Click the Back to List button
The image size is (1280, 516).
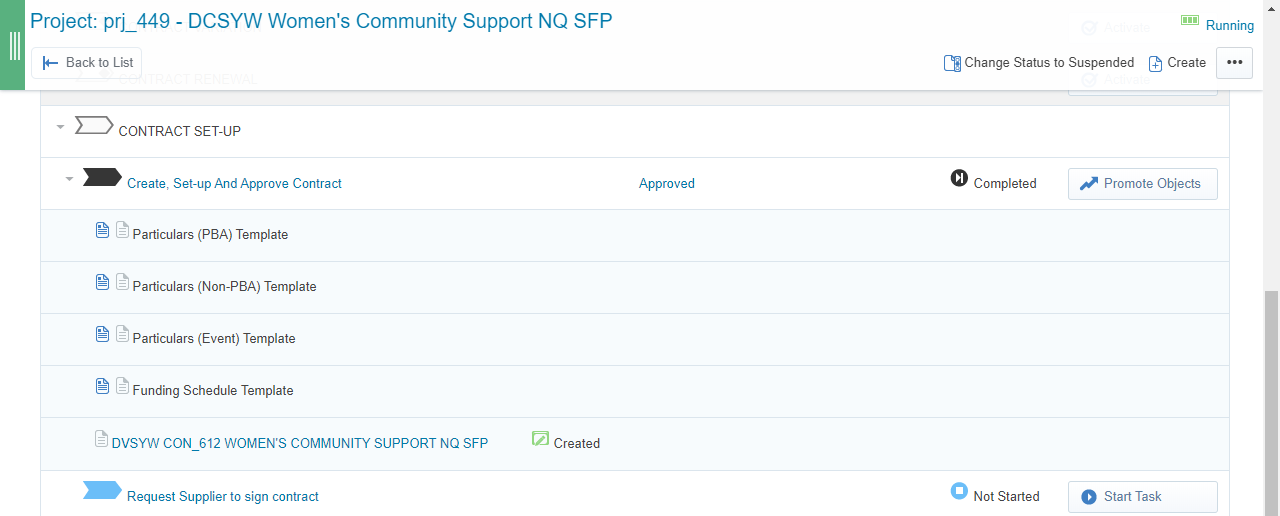click(x=87, y=62)
